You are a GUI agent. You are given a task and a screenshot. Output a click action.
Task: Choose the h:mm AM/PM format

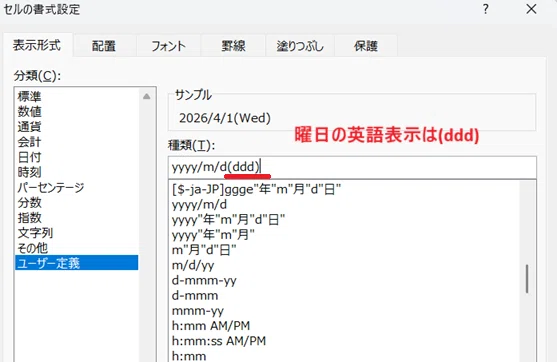click(x=344, y=326)
